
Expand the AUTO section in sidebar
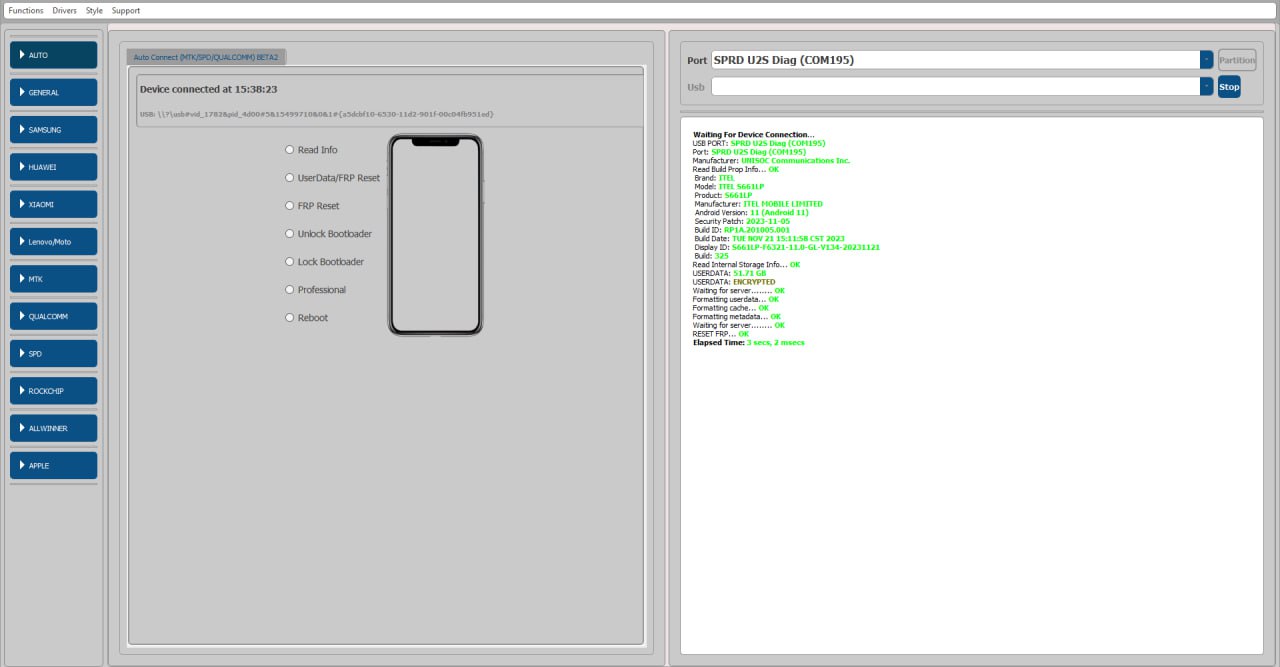point(54,55)
